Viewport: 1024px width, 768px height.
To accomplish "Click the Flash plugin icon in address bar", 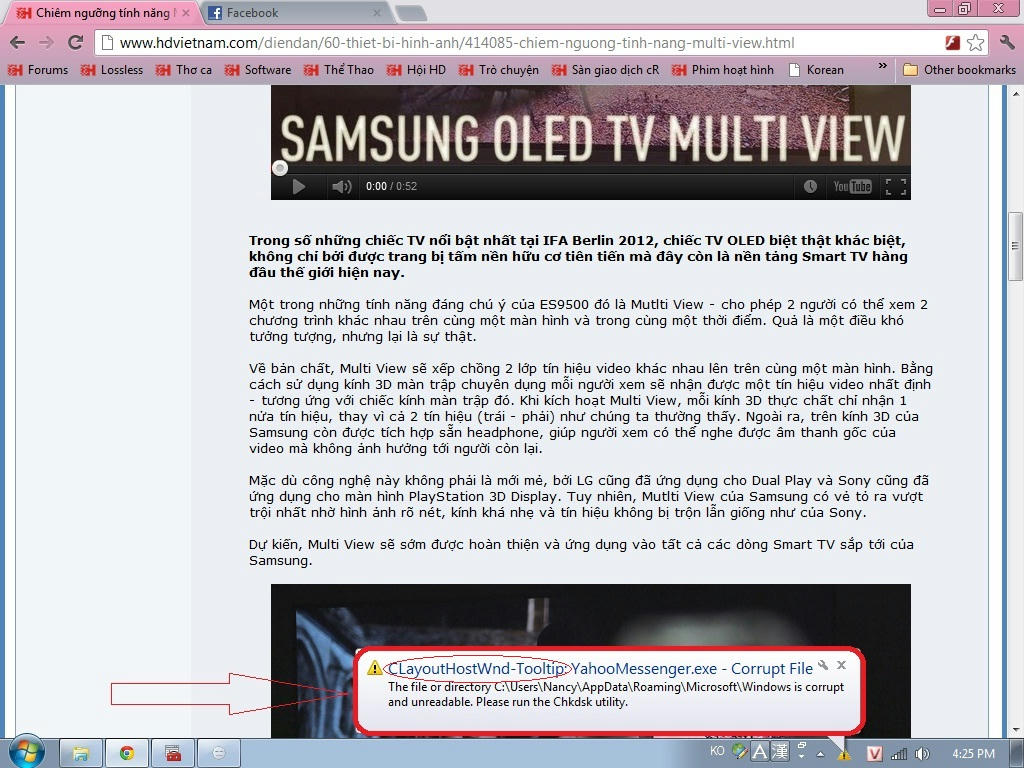I will (x=952, y=43).
